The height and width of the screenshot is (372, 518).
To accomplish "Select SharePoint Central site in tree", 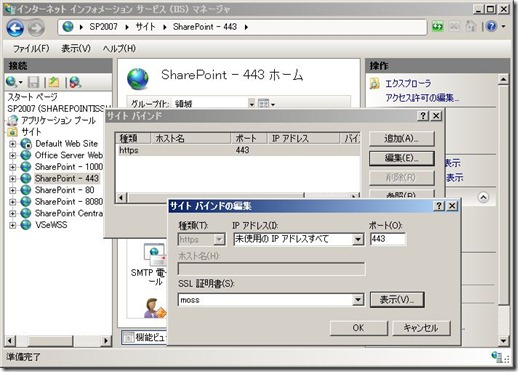I will tap(69, 213).
